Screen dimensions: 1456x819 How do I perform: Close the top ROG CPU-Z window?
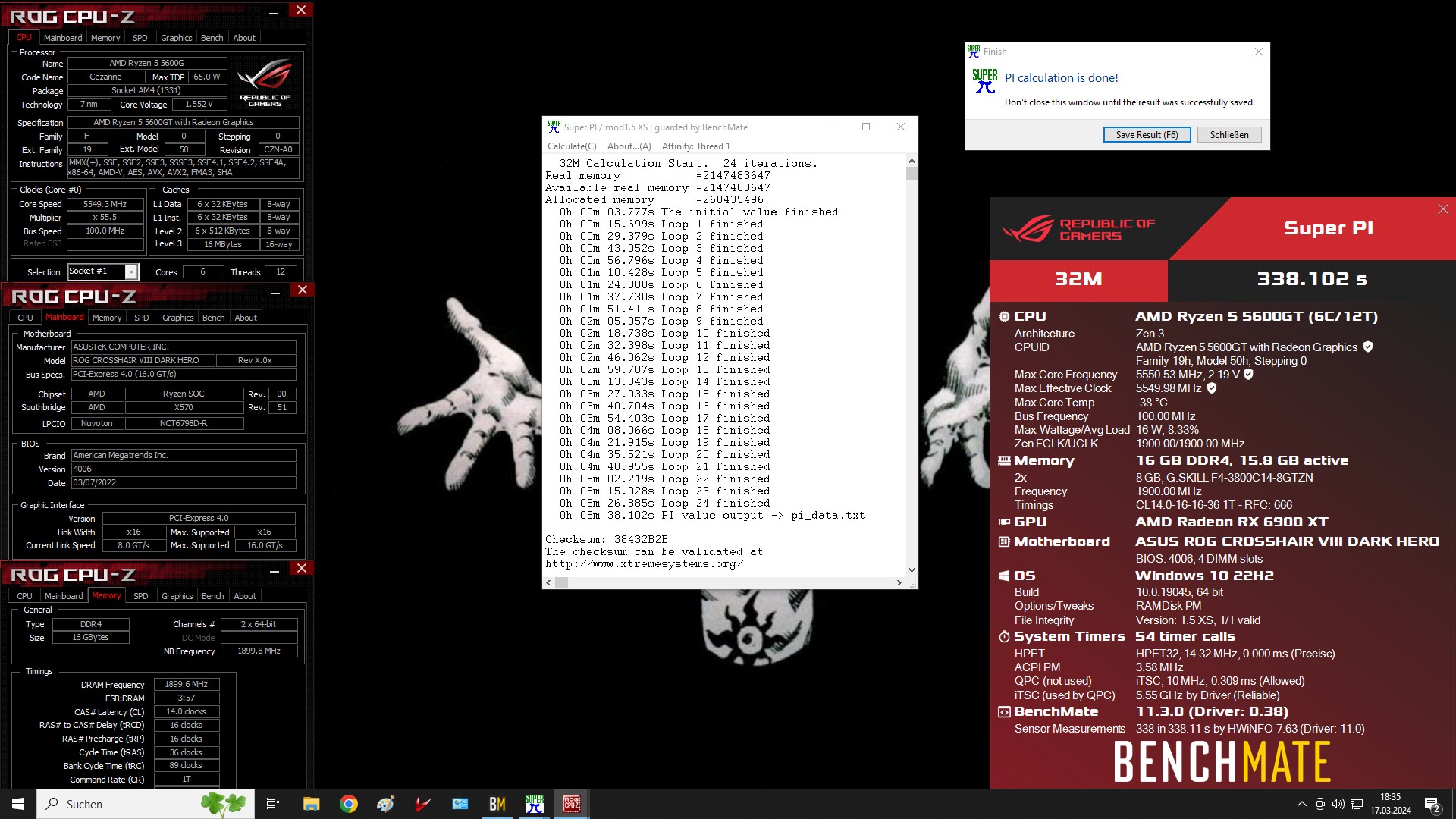[301, 10]
